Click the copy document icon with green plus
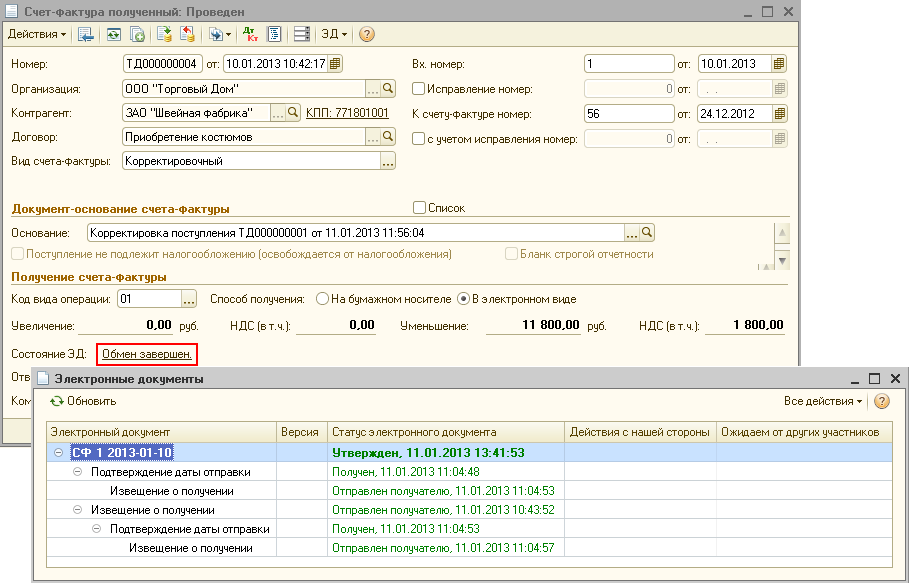This screenshot has width=909, height=583. (138, 34)
